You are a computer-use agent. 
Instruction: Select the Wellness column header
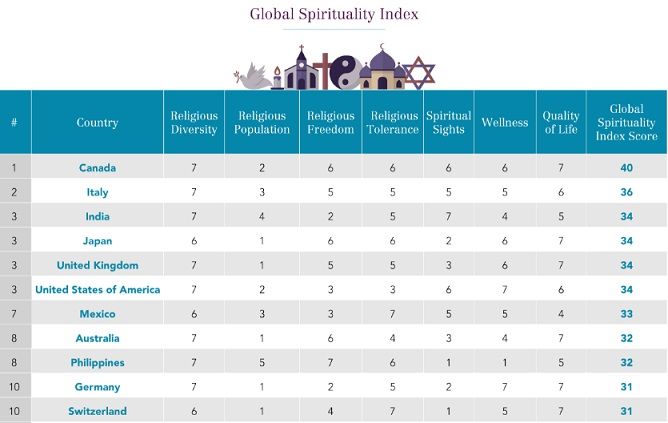point(504,122)
